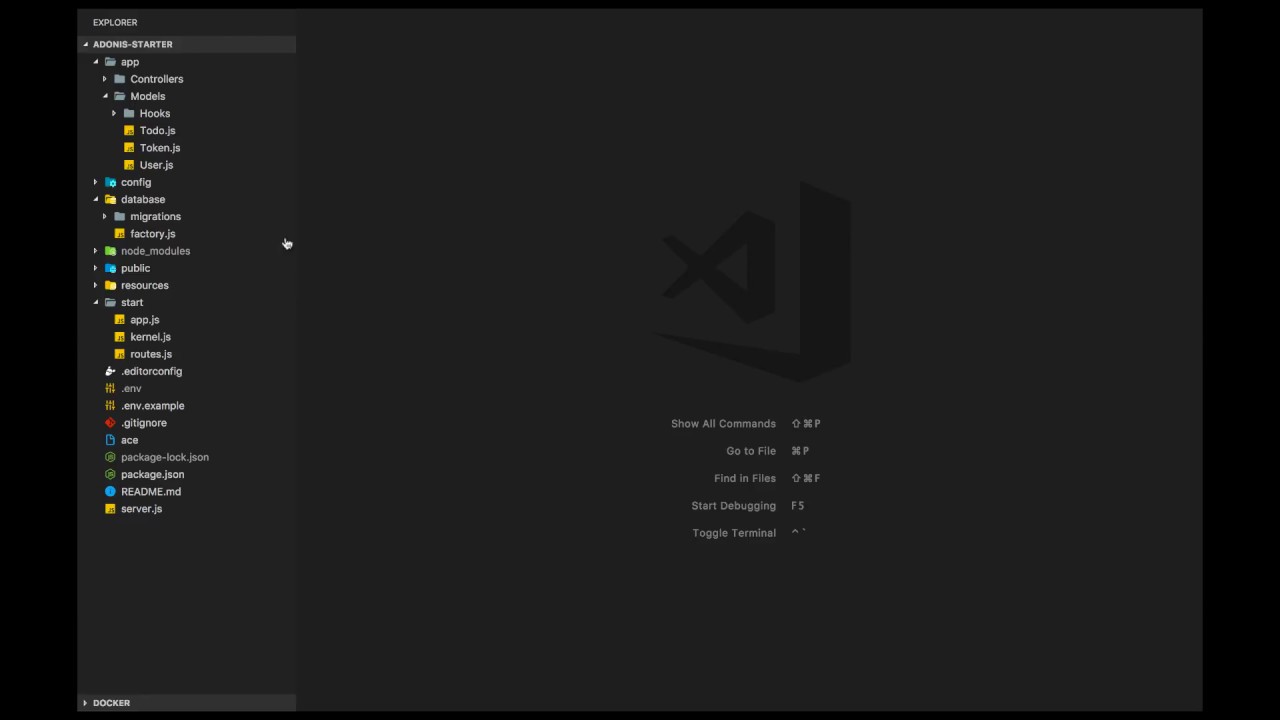The height and width of the screenshot is (720, 1280).
Task: Click the public folder icon
Action: pos(111,268)
